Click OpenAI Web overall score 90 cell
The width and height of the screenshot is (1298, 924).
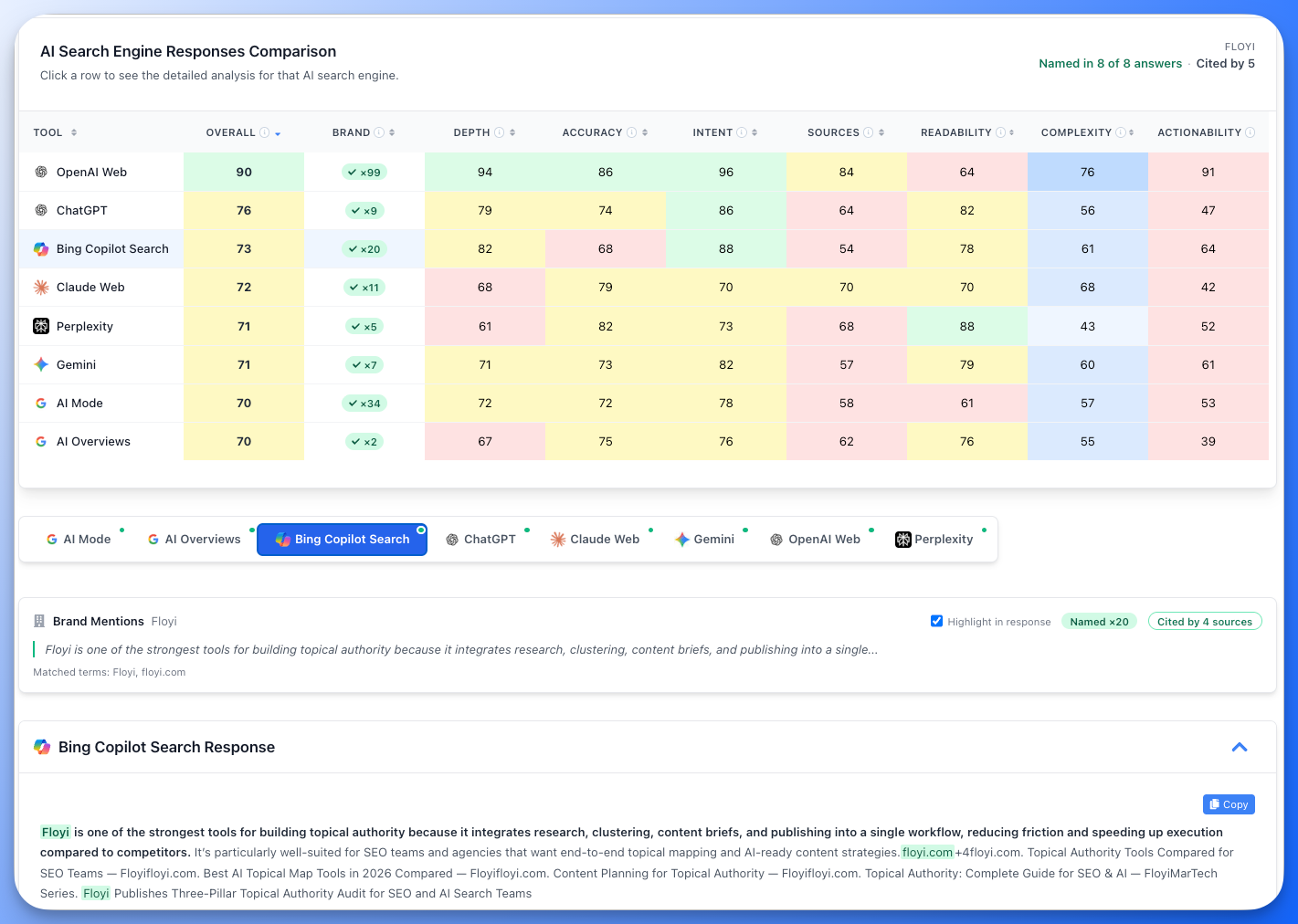click(x=244, y=172)
